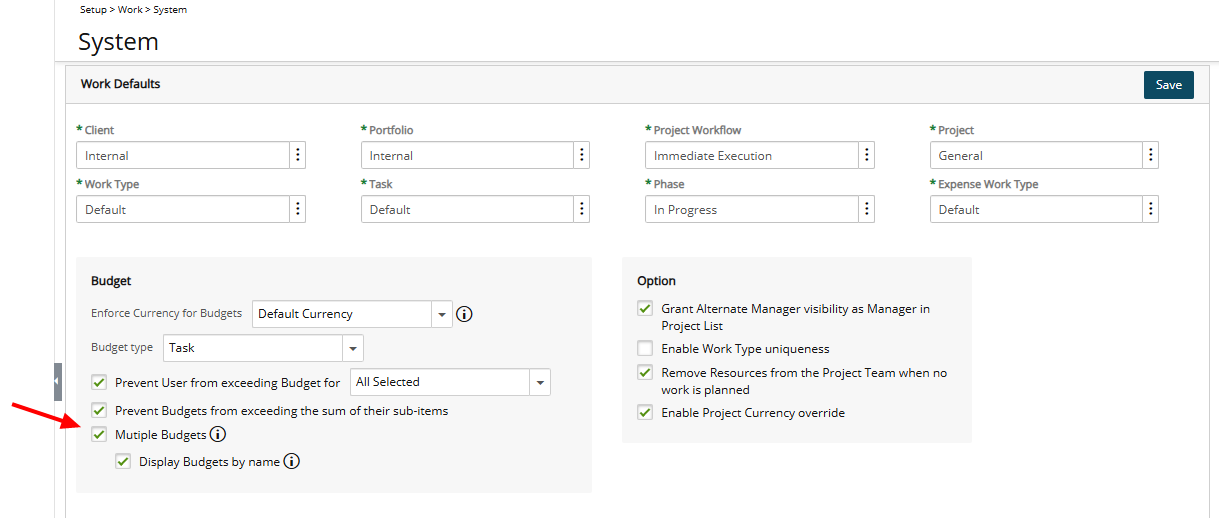Uncheck the Mutiple Budgets checkbox

pyautogui.click(x=99, y=435)
